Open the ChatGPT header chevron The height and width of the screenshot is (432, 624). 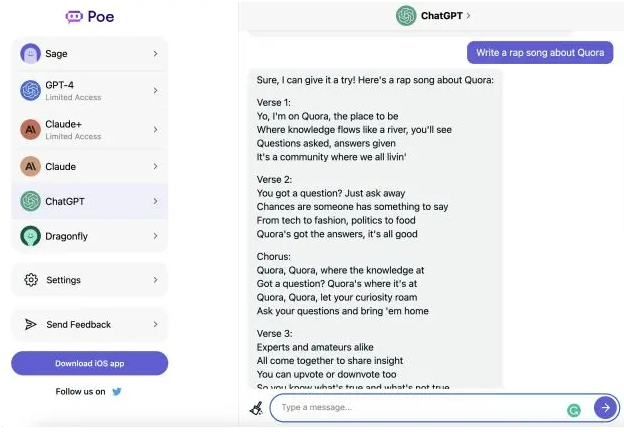(x=468, y=16)
